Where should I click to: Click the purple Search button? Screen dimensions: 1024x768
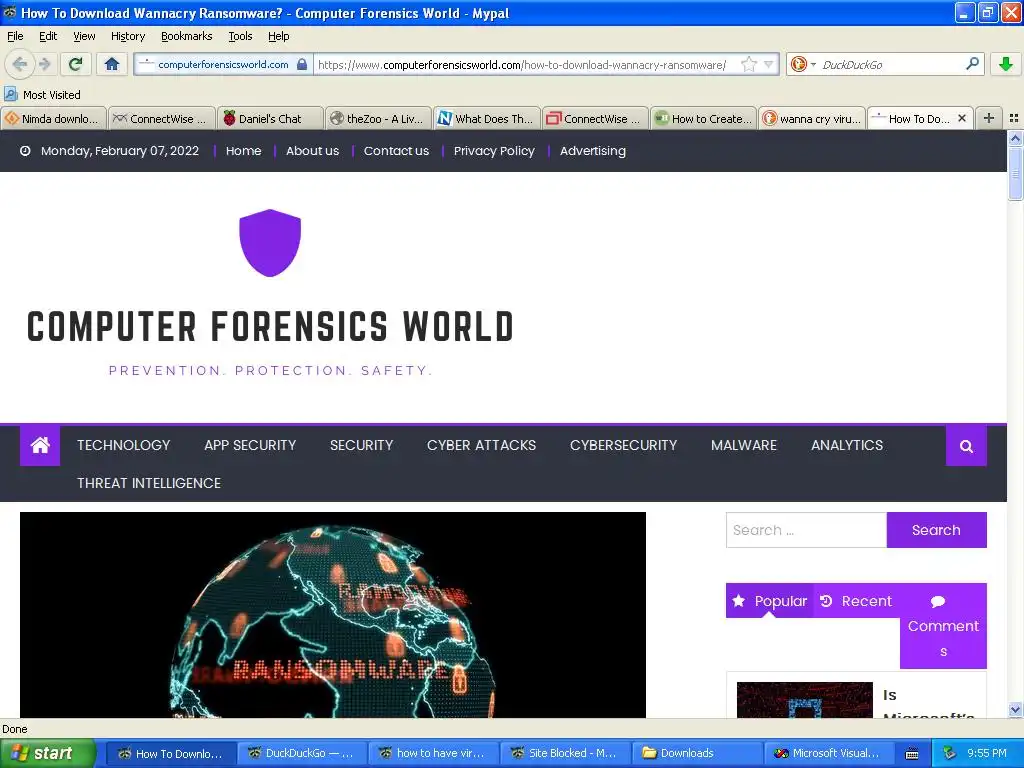tap(936, 530)
